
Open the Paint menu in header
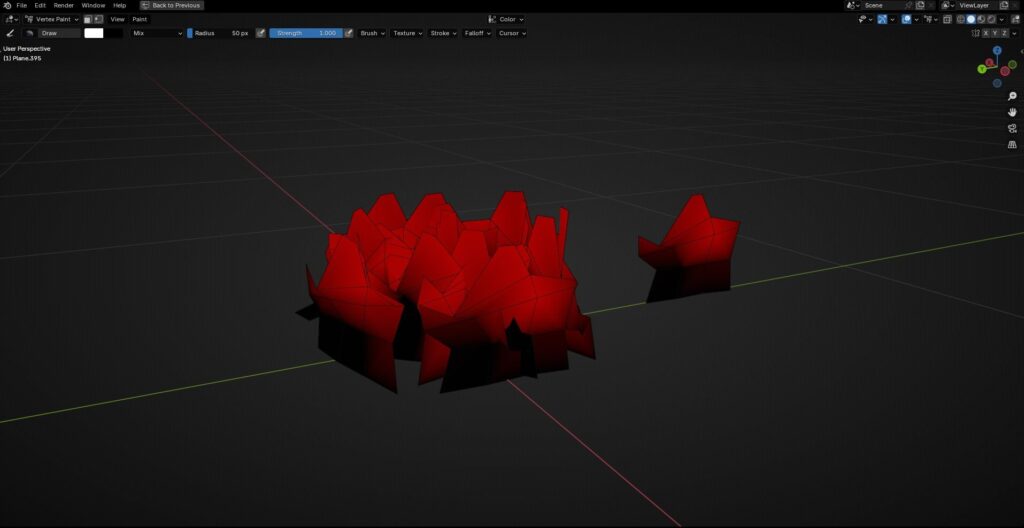click(x=140, y=20)
